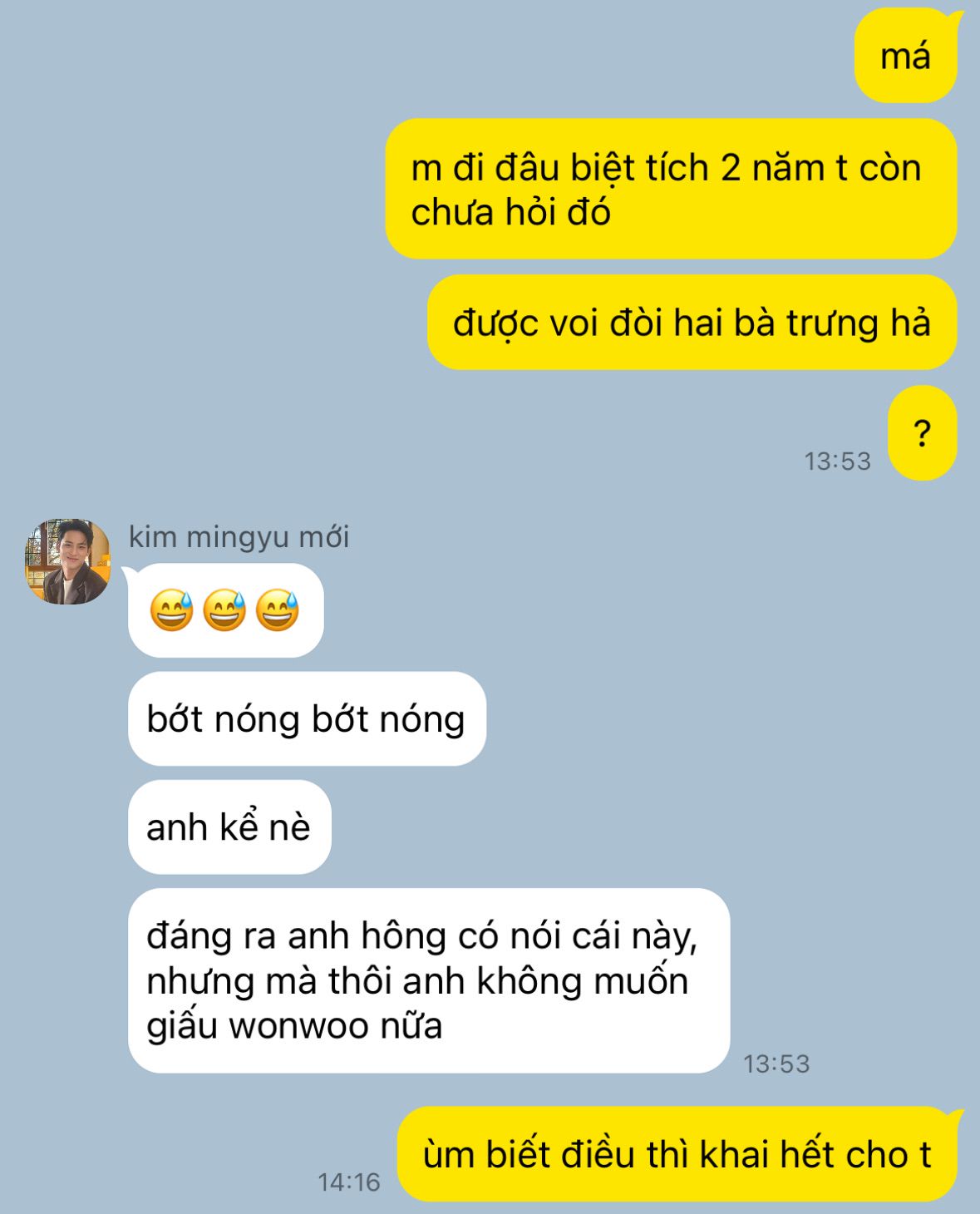Tap the 14:16 timestamp
The height and width of the screenshot is (1214, 980).
pyautogui.click(x=349, y=1182)
